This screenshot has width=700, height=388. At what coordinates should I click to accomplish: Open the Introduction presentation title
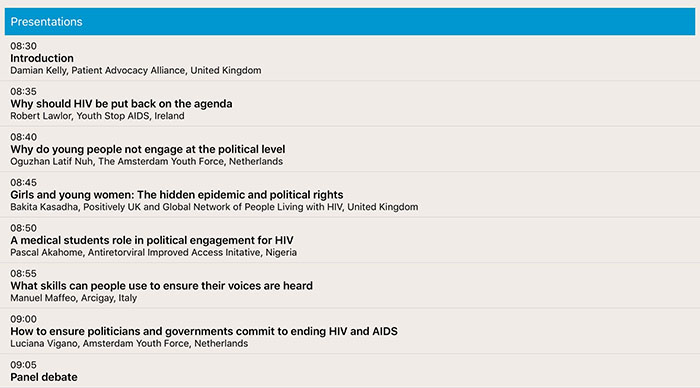[42, 58]
